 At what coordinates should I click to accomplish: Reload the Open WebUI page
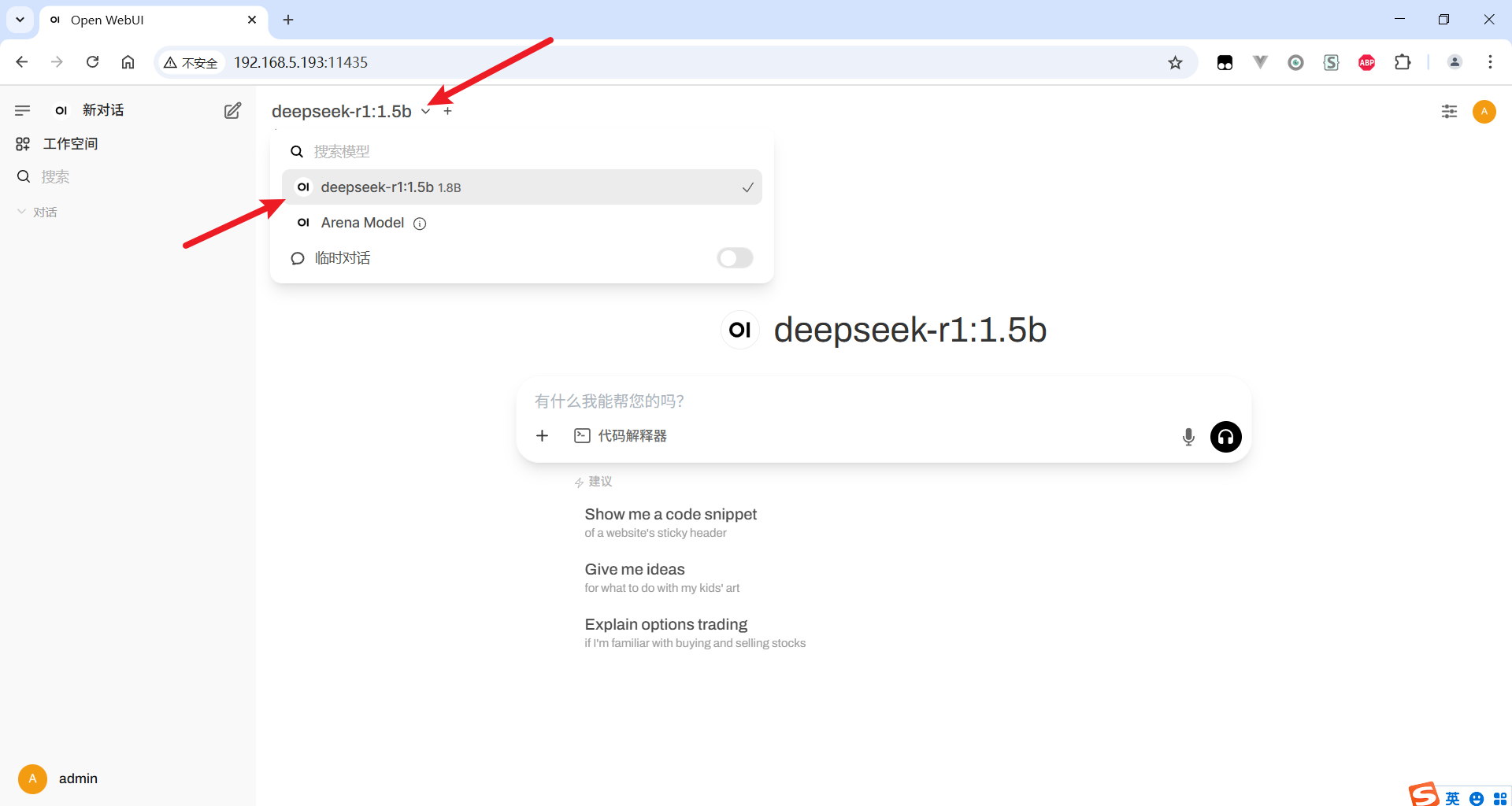pyautogui.click(x=92, y=62)
